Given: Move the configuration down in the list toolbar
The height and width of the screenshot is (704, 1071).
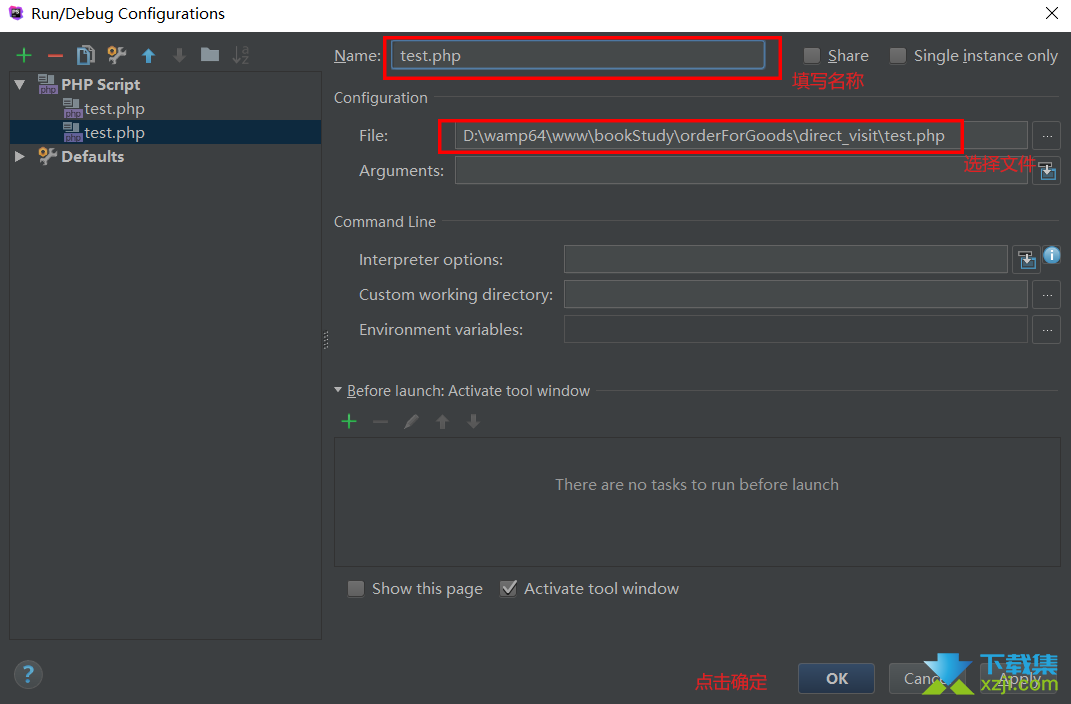Looking at the screenshot, I should (x=179, y=55).
